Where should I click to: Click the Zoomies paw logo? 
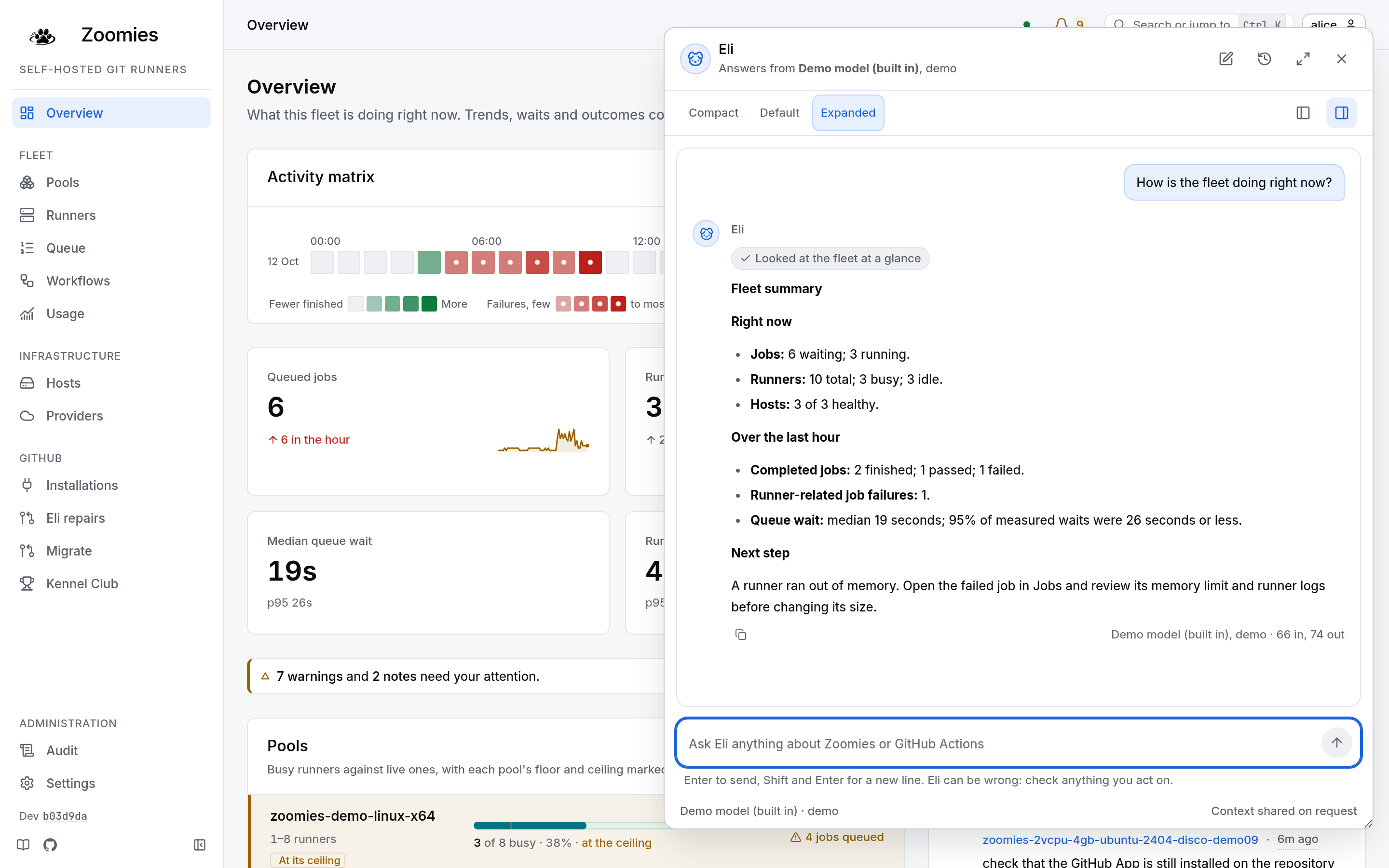(x=42, y=36)
